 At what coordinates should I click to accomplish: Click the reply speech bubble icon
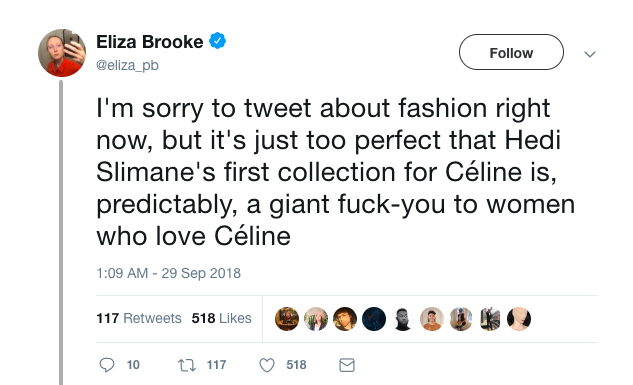[107, 365]
